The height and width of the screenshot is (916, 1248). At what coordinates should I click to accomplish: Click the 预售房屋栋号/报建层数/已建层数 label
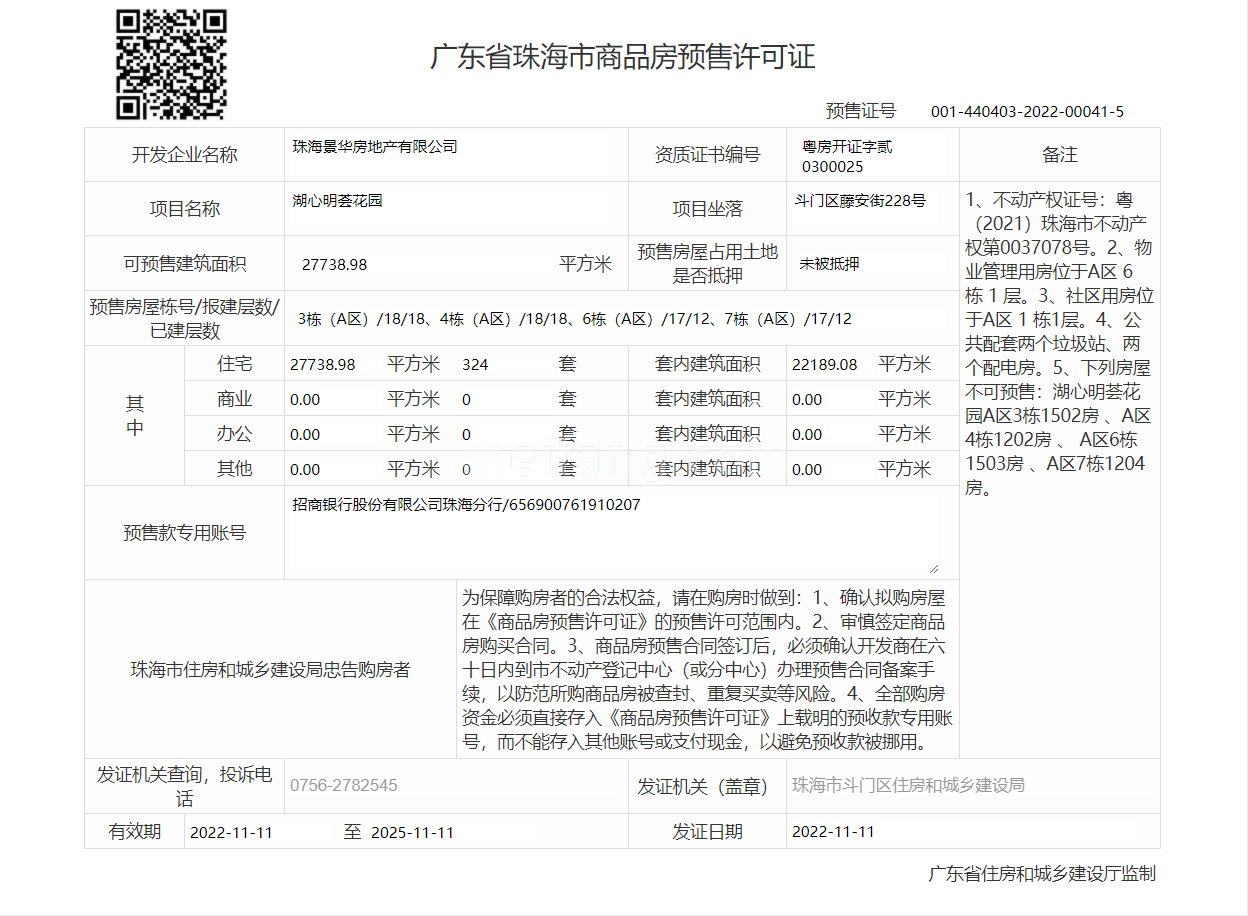(185, 319)
